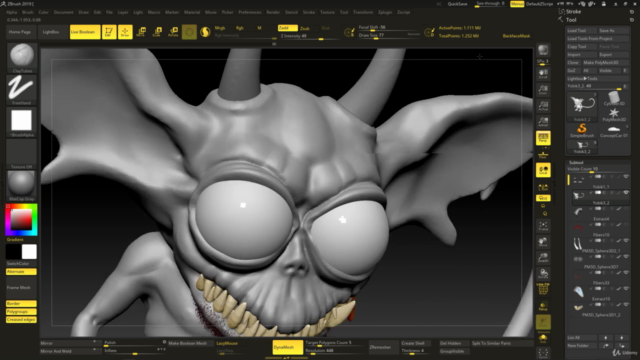Collapse the Tool palette header
The width and height of the screenshot is (640, 360).
pyautogui.click(x=571, y=20)
